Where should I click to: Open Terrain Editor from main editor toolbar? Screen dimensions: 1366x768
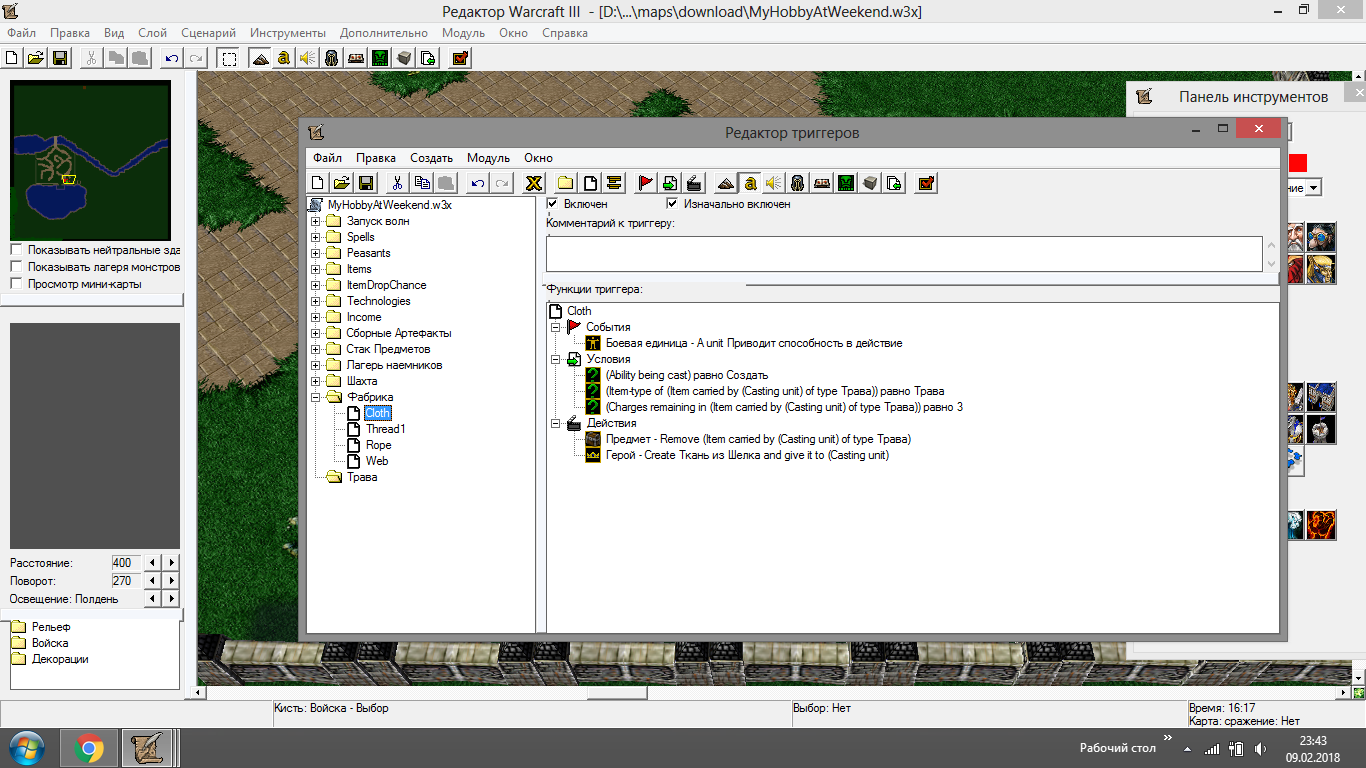click(260, 58)
